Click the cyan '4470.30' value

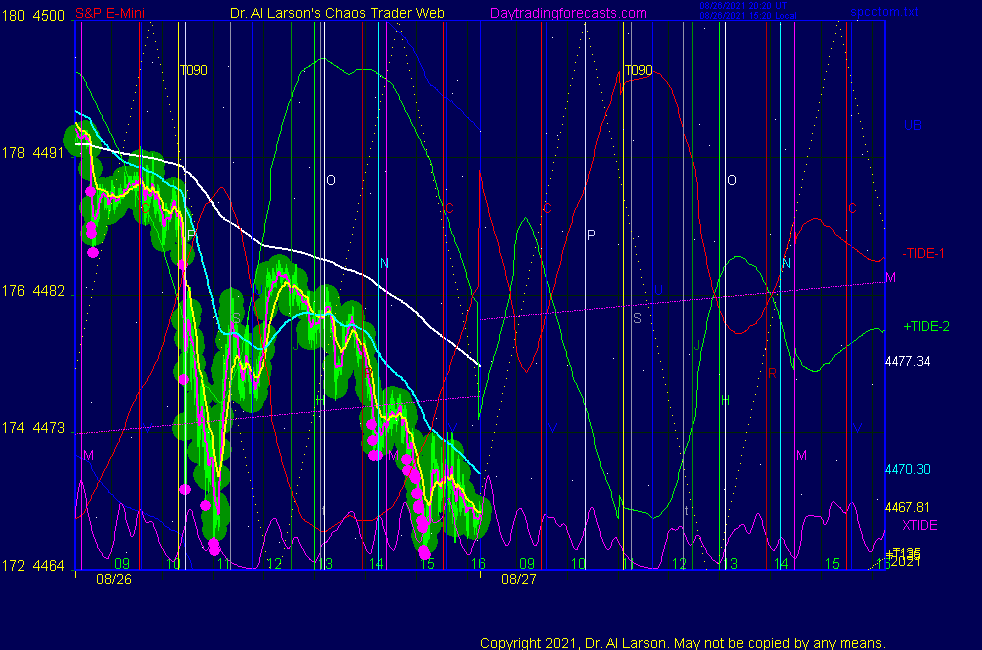click(907, 469)
